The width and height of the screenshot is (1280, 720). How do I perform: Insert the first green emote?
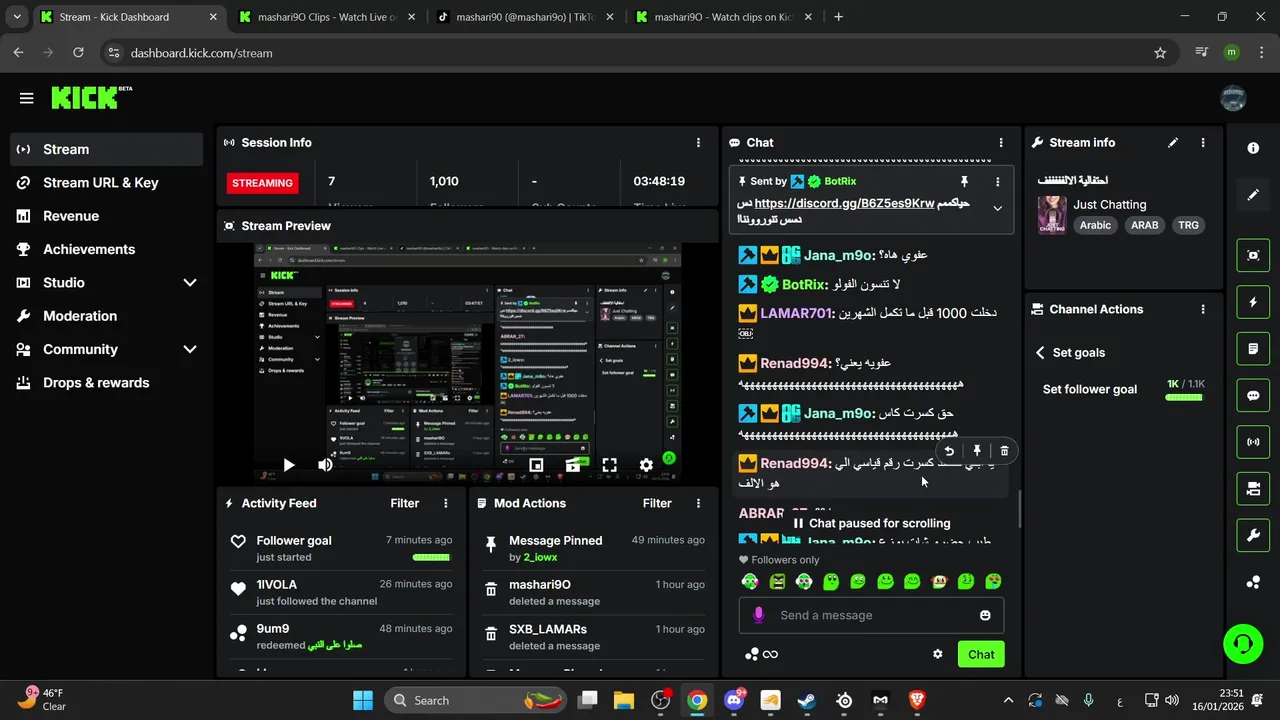[x=750, y=581]
